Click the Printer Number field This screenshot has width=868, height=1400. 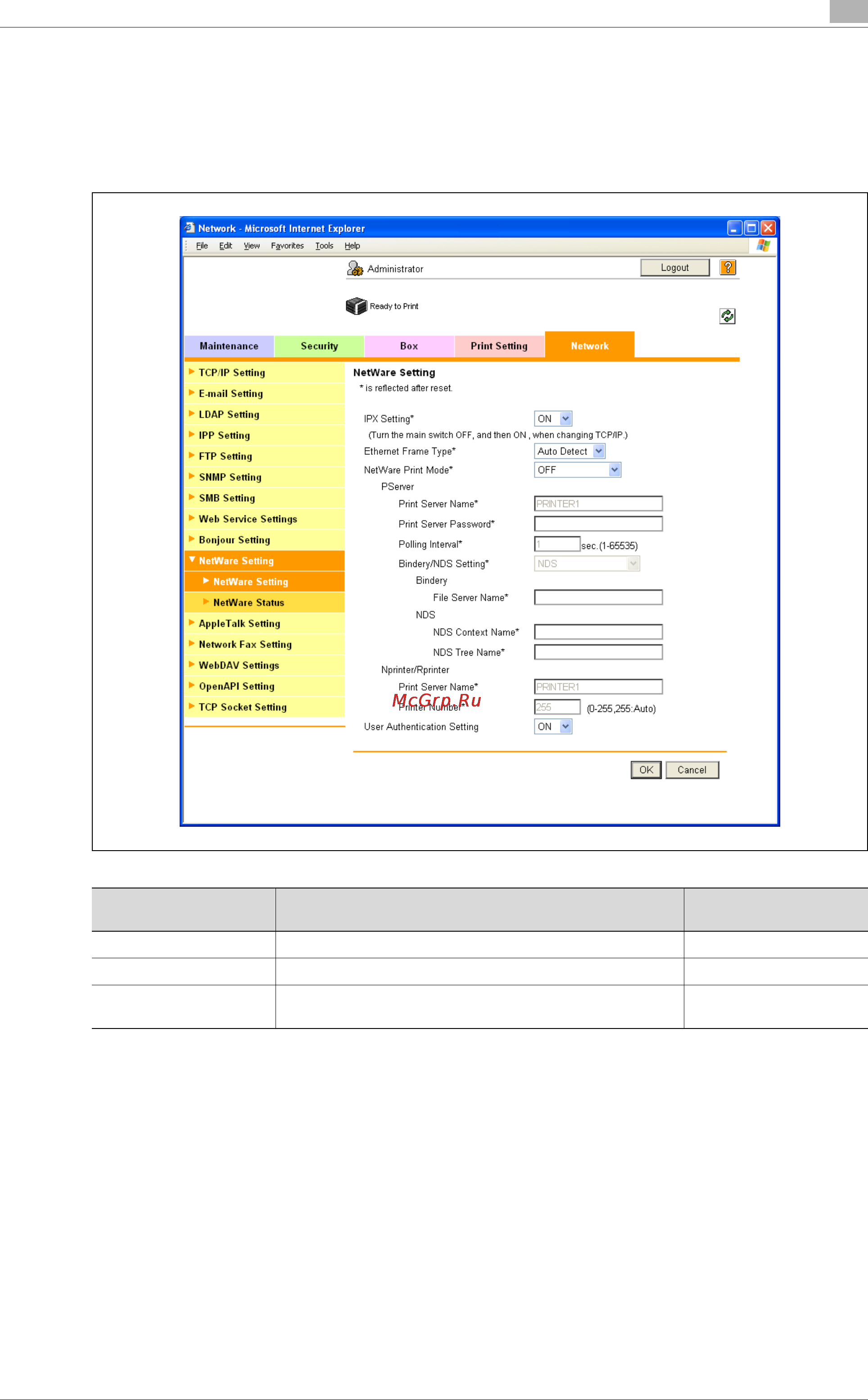tap(557, 707)
